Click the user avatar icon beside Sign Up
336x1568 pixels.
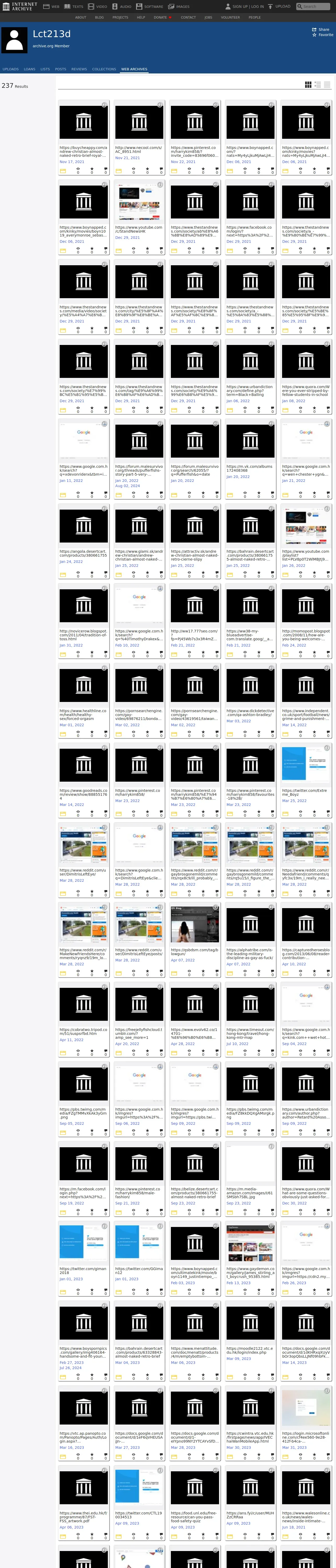coord(228,7)
